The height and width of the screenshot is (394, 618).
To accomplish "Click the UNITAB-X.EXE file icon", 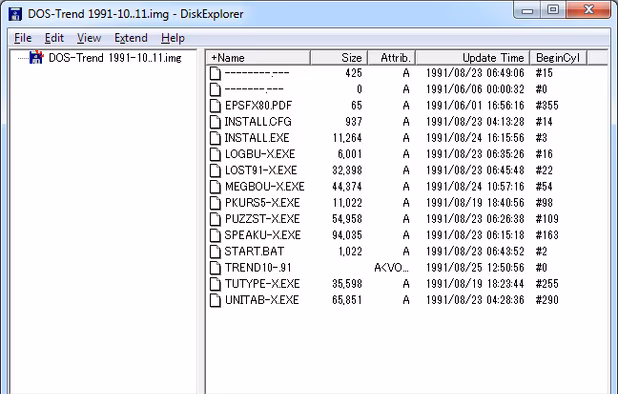I will [x=215, y=300].
